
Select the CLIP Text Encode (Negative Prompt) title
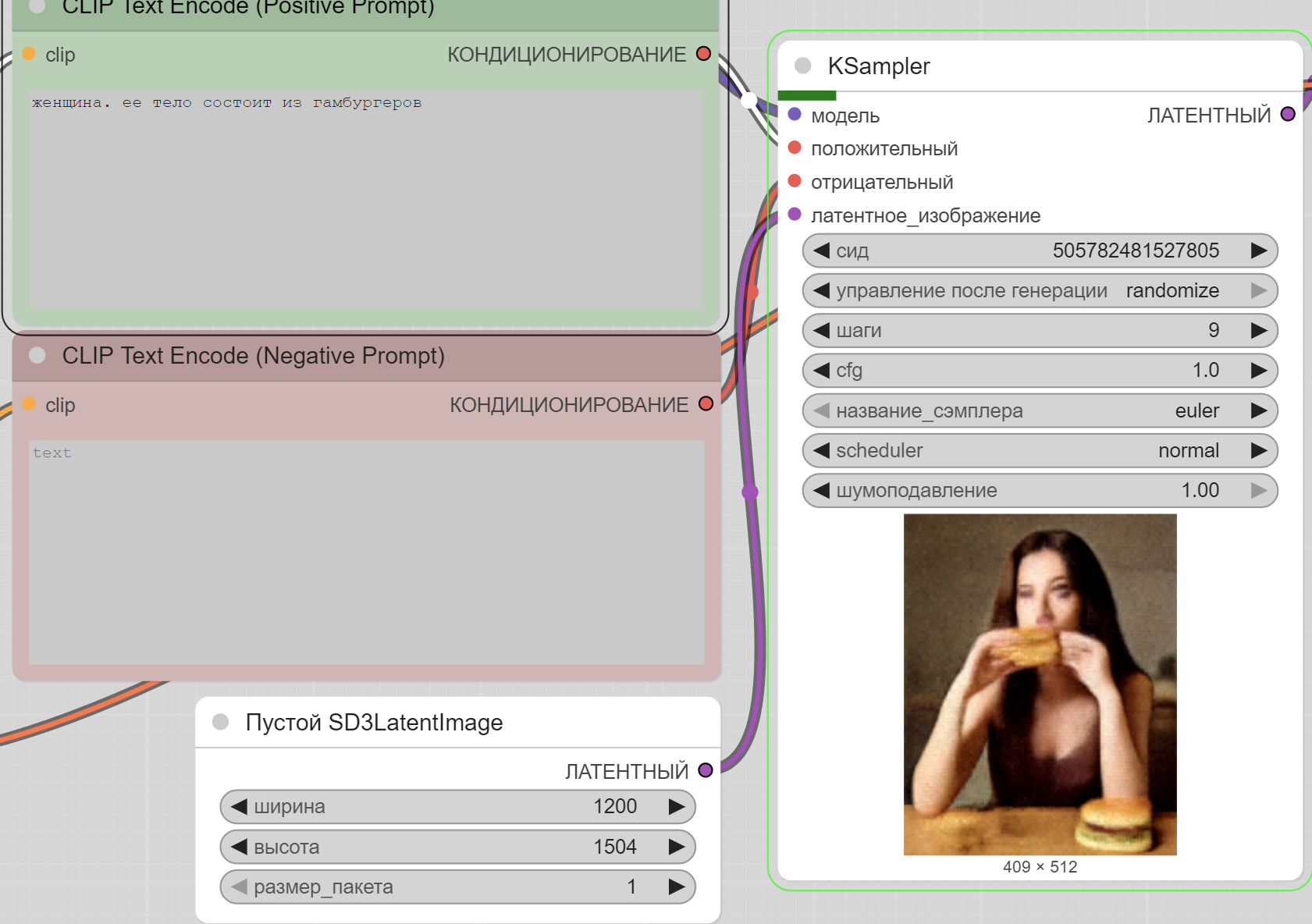pyautogui.click(x=254, y=356)
